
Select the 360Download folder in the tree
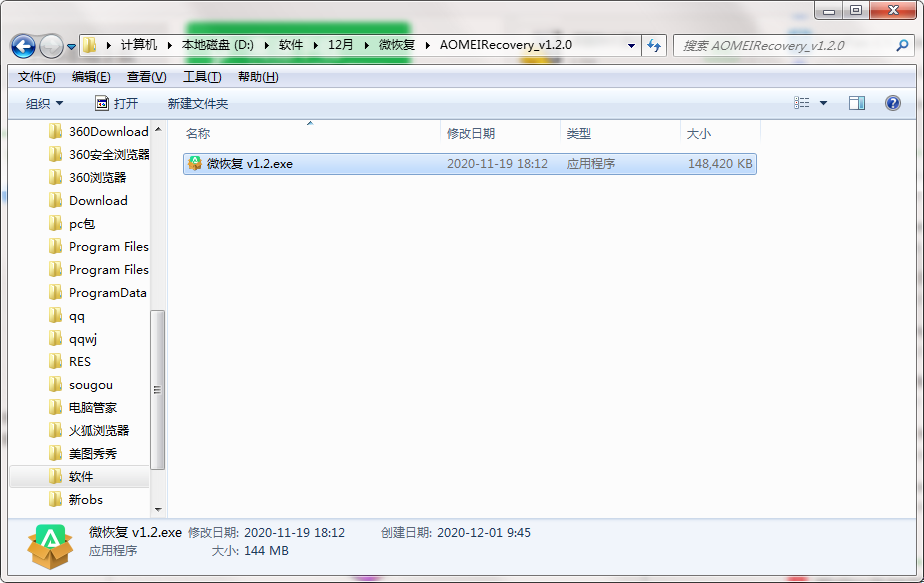[x=108, y=131]
